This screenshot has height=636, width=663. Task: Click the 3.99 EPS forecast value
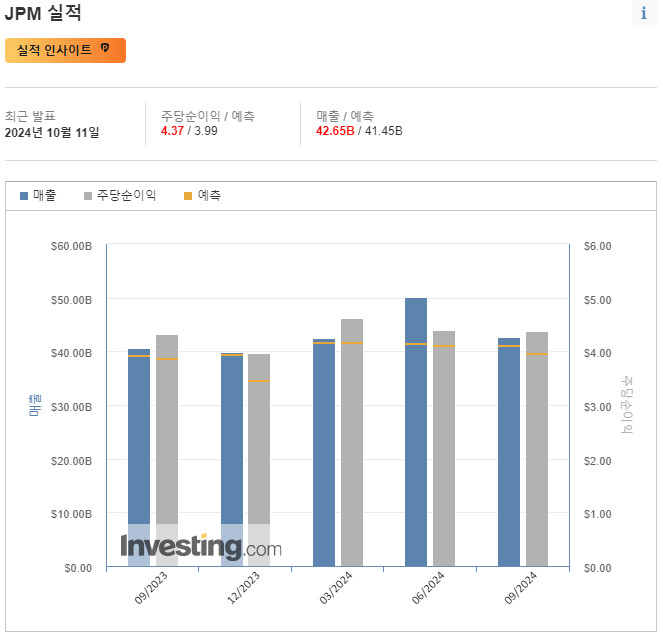click(x=206, y=131)
